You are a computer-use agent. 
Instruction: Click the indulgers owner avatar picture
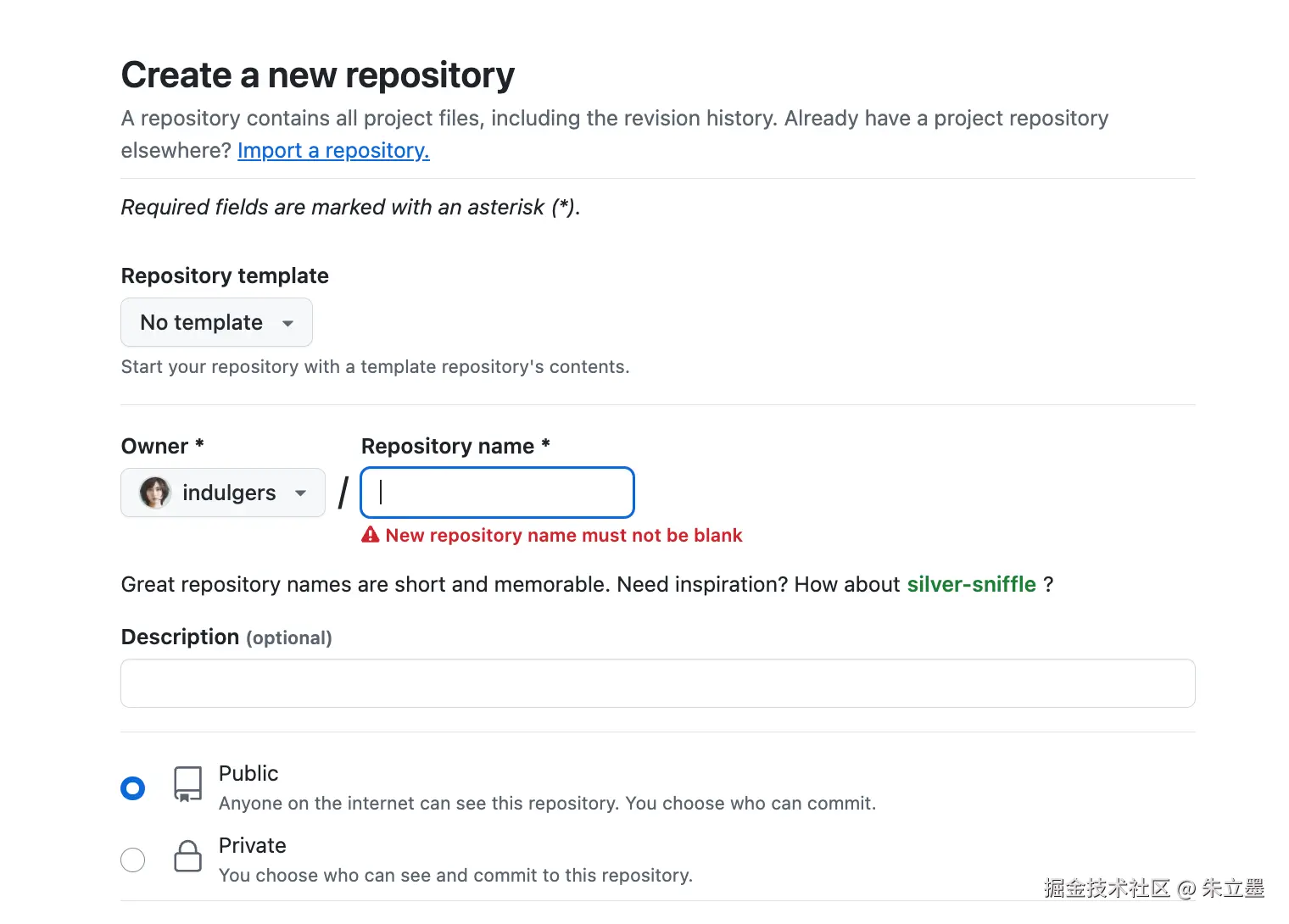click(155, 493)
